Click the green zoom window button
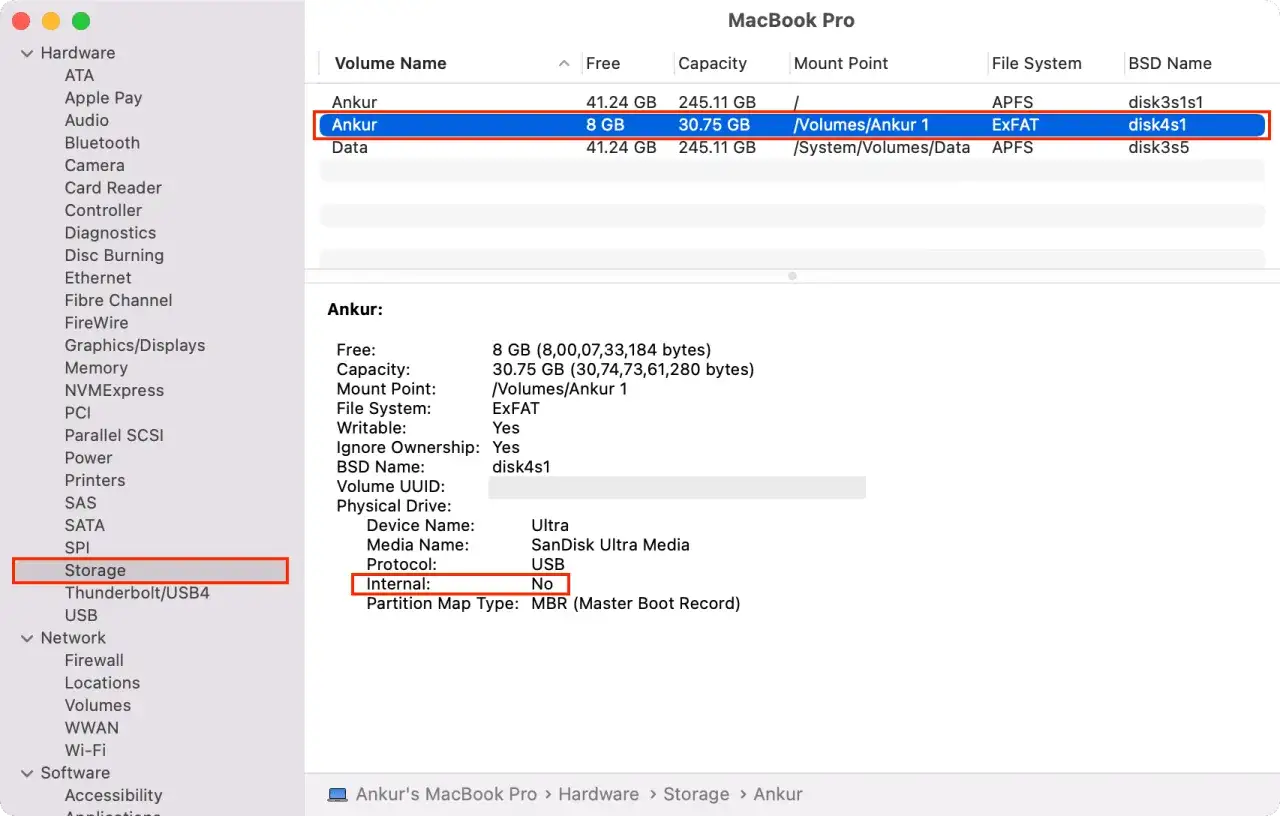This screenshot has width=1280, height=816. [x=81, y=21]
